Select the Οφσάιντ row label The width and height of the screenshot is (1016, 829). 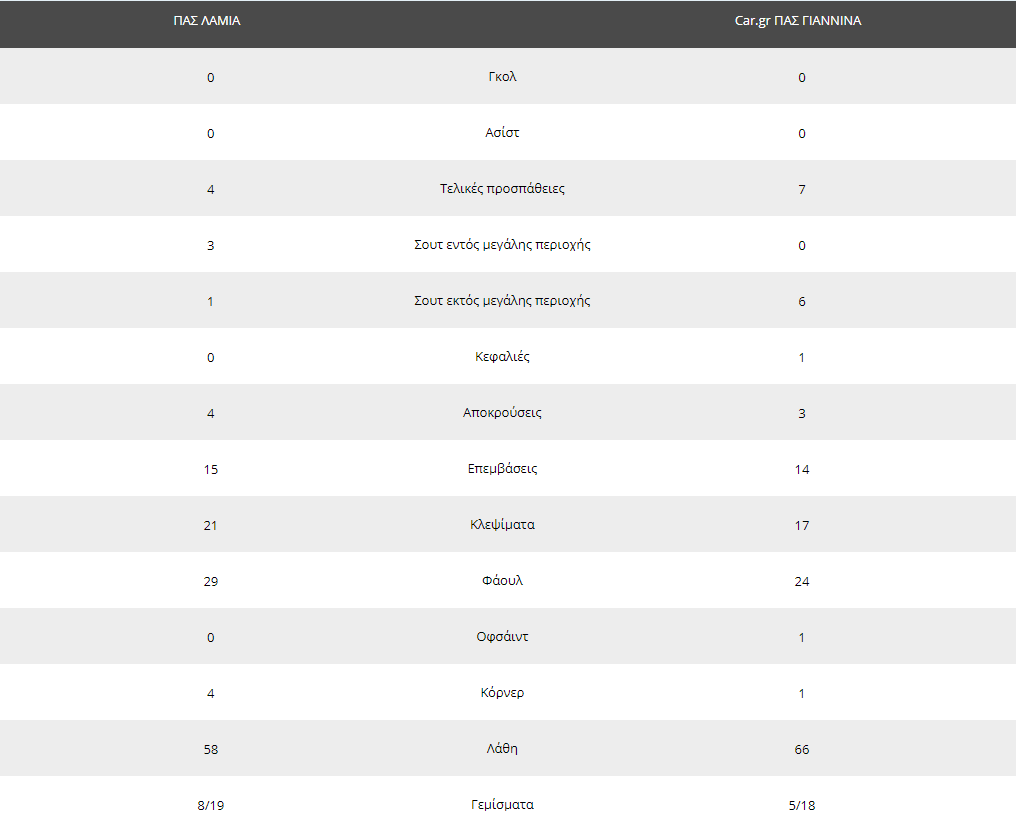tap(502, 636)
